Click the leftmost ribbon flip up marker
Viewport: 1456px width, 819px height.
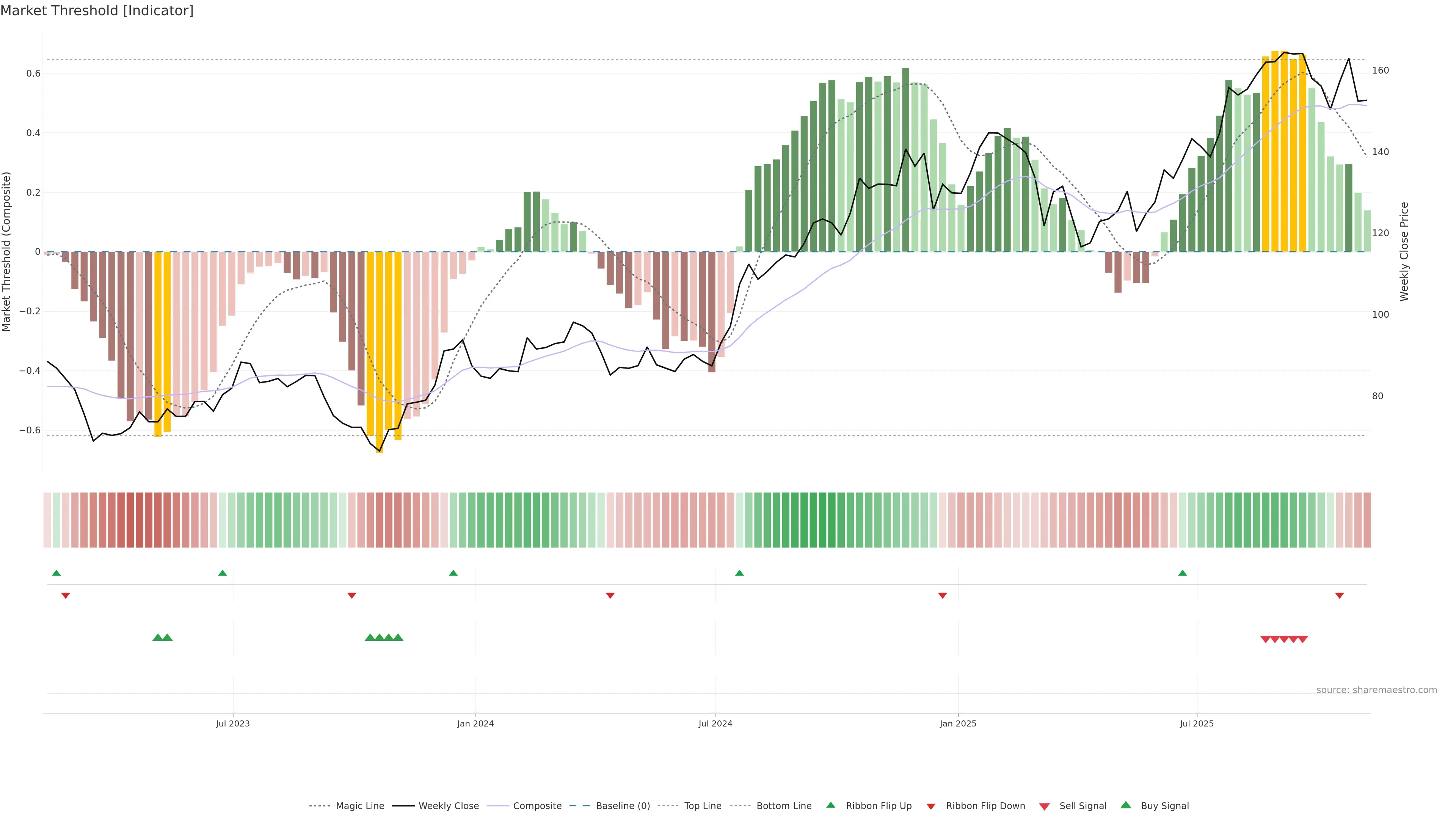(x=56, y=573)
